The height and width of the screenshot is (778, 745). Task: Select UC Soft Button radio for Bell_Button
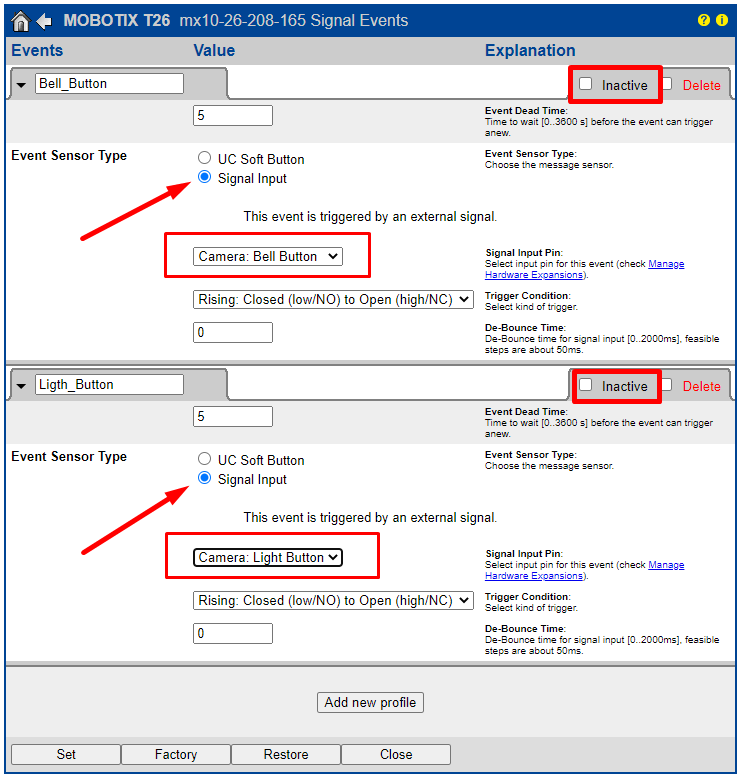(205, 158)
